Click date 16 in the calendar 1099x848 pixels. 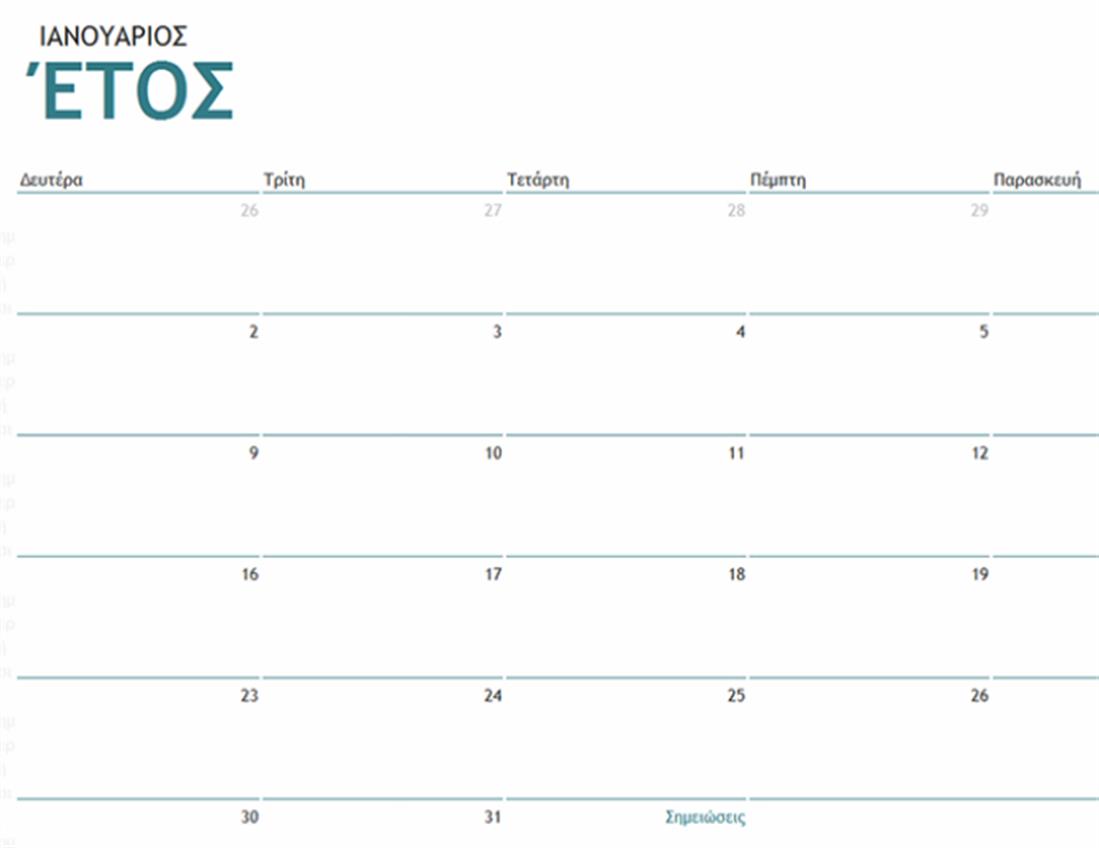coord(250,575)
